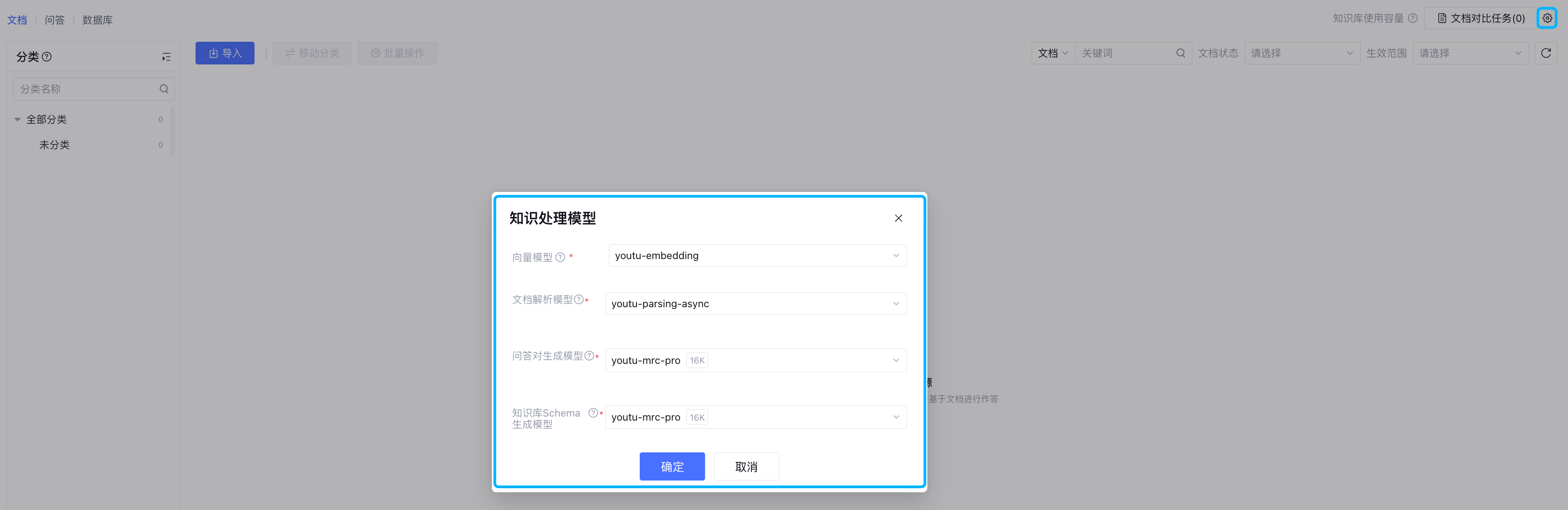Screen dimensions: 1568x510
Task: Click collapse icon in 分类 panel header
Action: tap(166, 57)
